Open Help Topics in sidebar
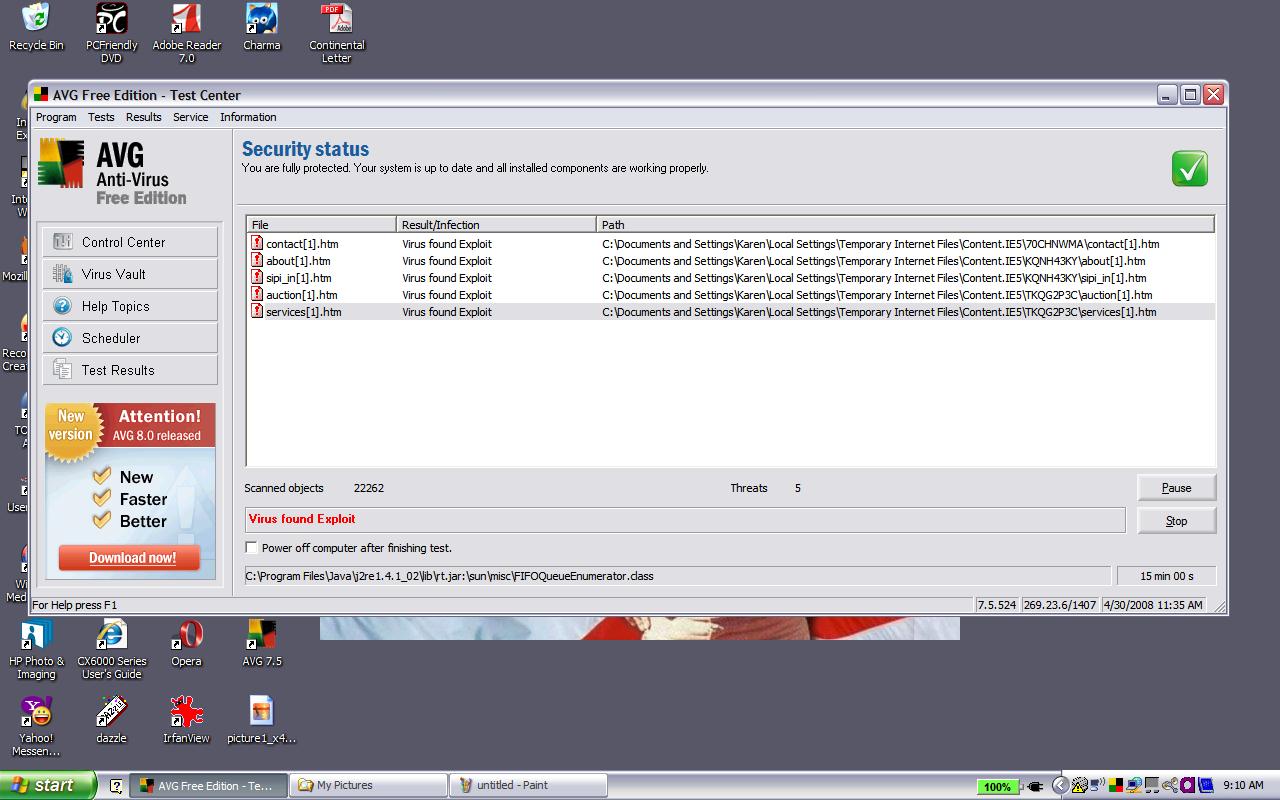The width and height of the screenshot is (1280, 800). pyautogui.click(x=130, y=306)
